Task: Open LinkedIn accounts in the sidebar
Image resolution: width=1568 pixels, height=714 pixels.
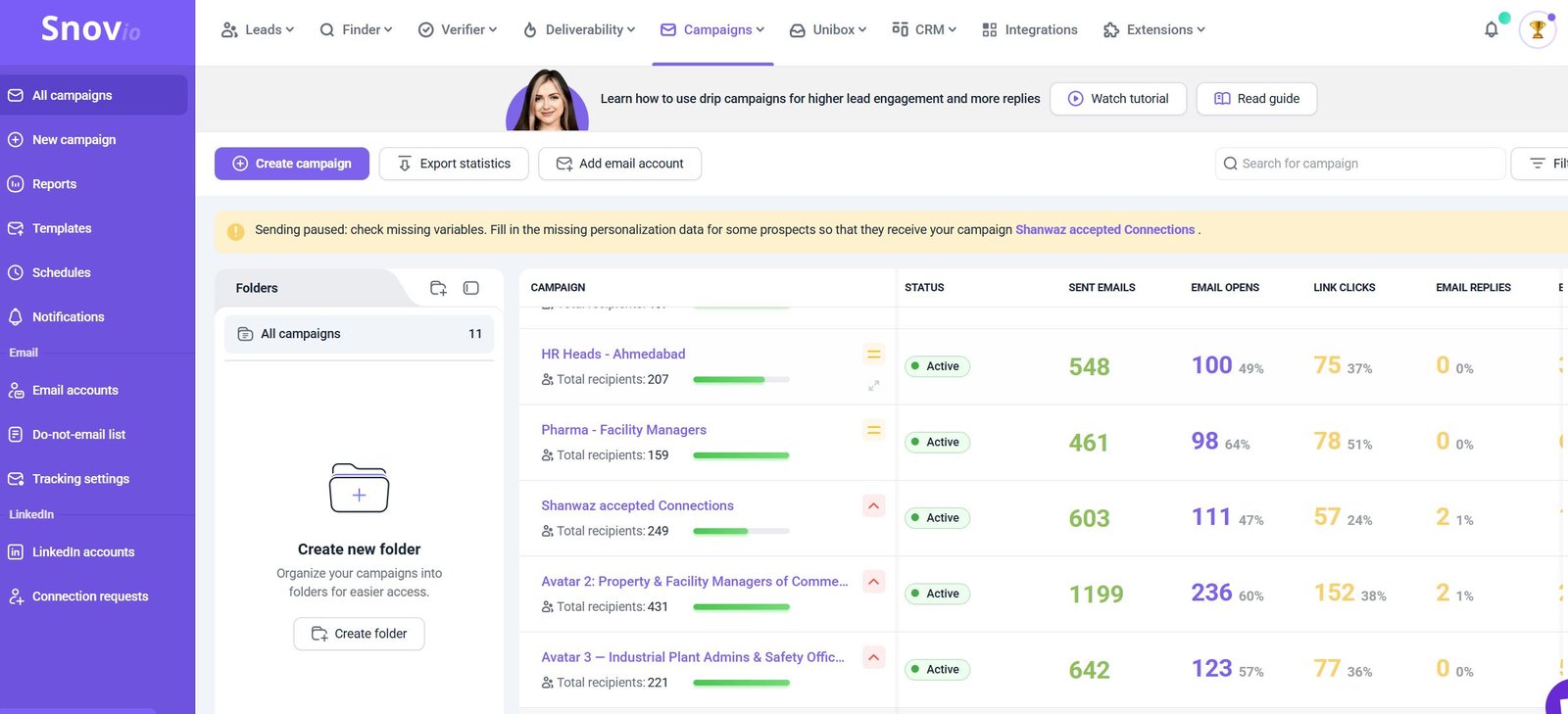Action: click(x=82, y=552)
